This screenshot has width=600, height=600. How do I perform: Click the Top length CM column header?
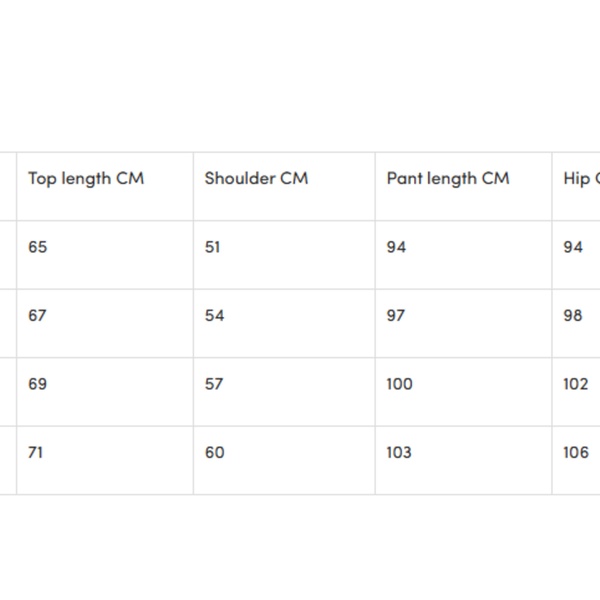(86, 179)
